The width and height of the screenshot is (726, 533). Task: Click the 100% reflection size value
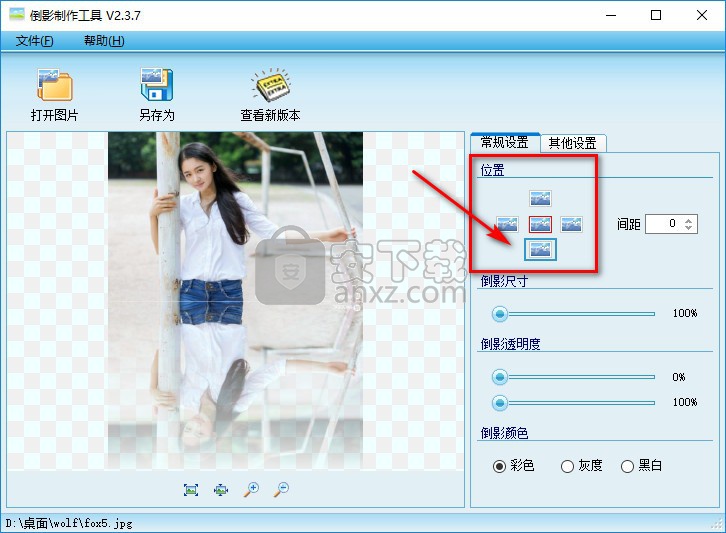point(685,314)
